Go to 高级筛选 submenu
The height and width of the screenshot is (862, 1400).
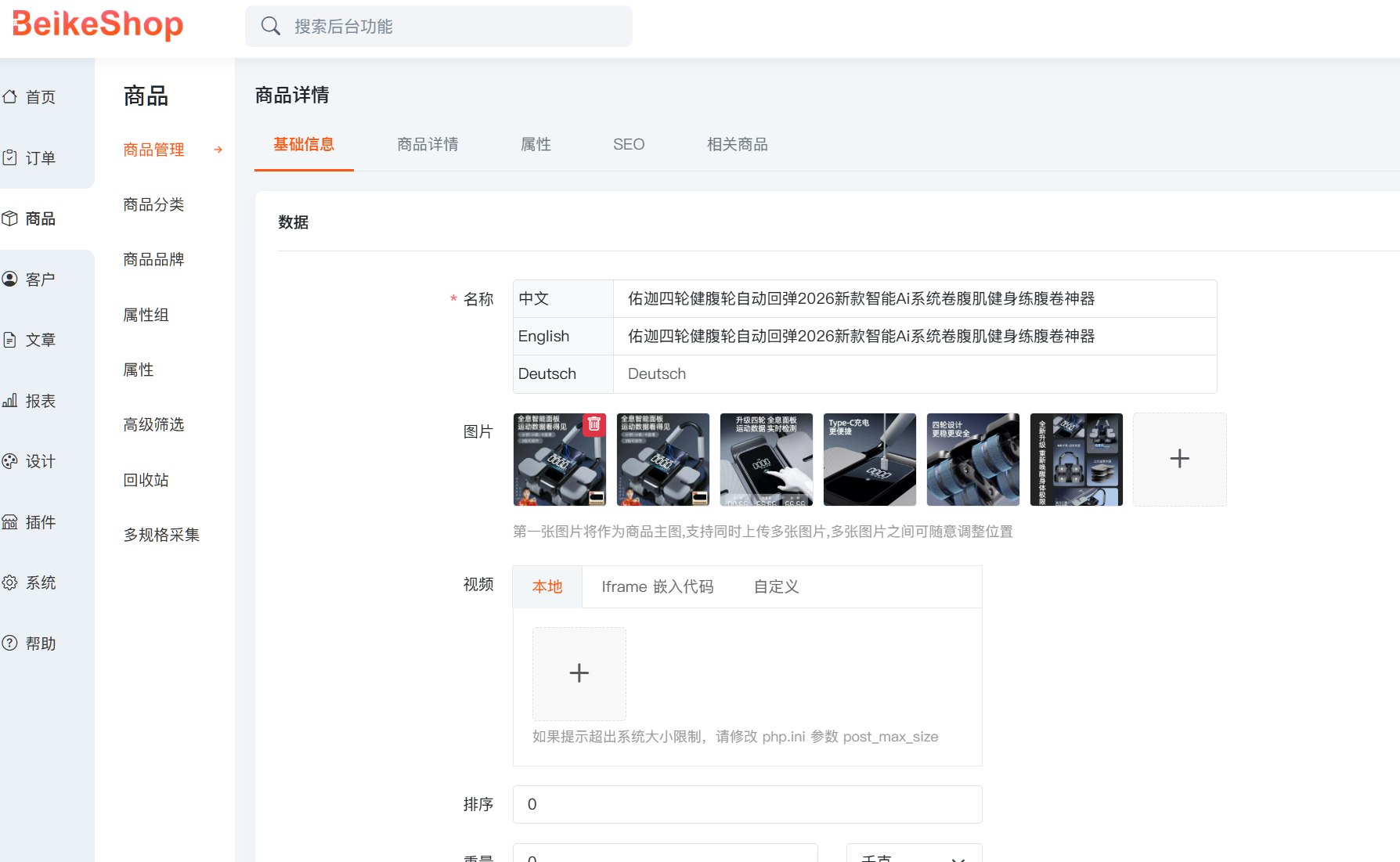[153, 424]
